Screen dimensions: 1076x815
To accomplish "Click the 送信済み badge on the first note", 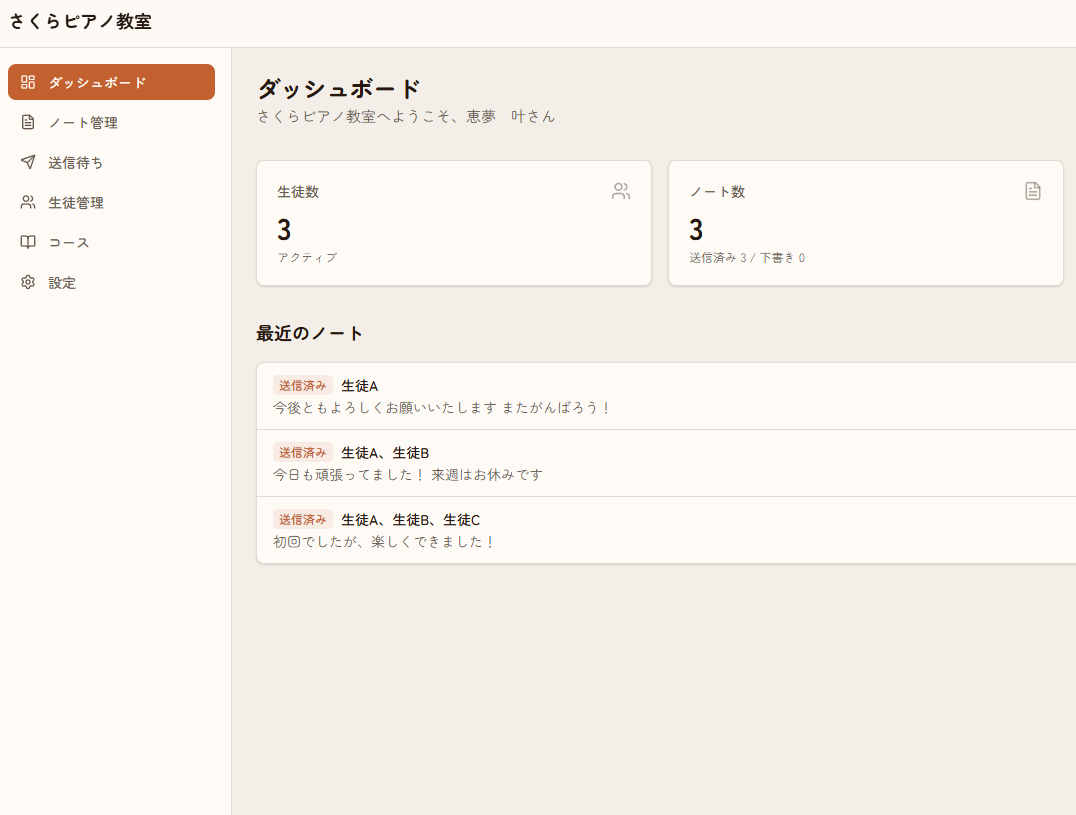I will pos(302,385).
